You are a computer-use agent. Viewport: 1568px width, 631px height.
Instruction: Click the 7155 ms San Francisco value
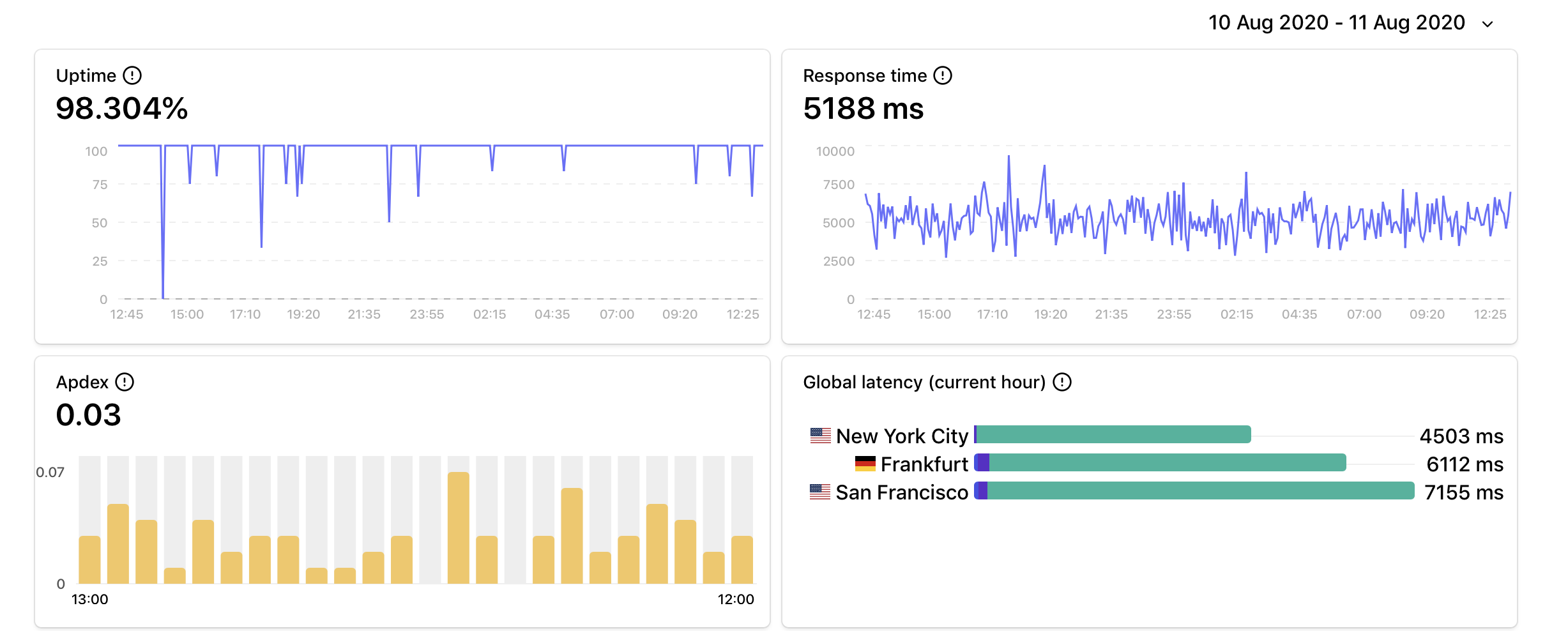pos(1463,492)
